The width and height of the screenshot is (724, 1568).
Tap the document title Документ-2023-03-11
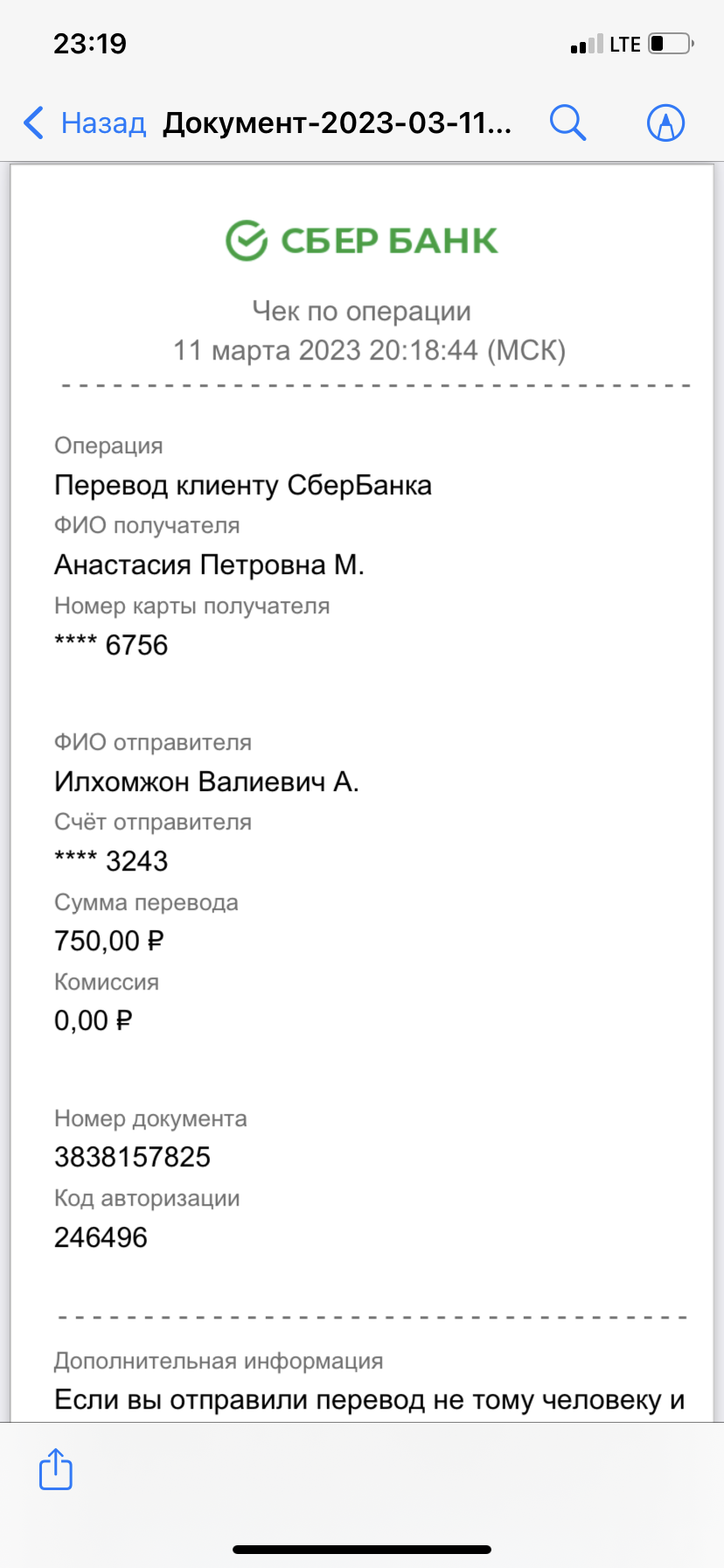tap(338, 123)
